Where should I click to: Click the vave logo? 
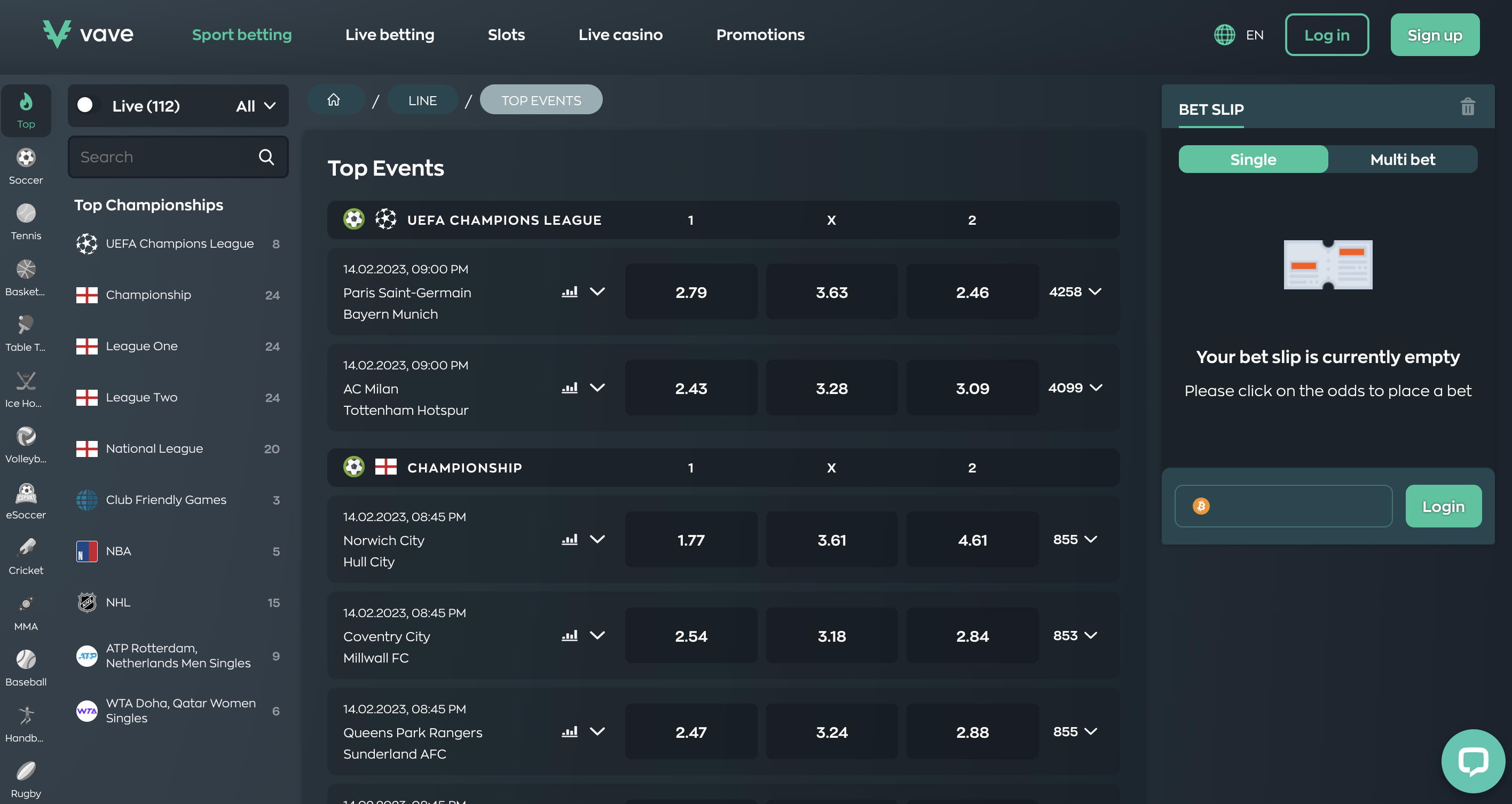click(x=88, y=34)
